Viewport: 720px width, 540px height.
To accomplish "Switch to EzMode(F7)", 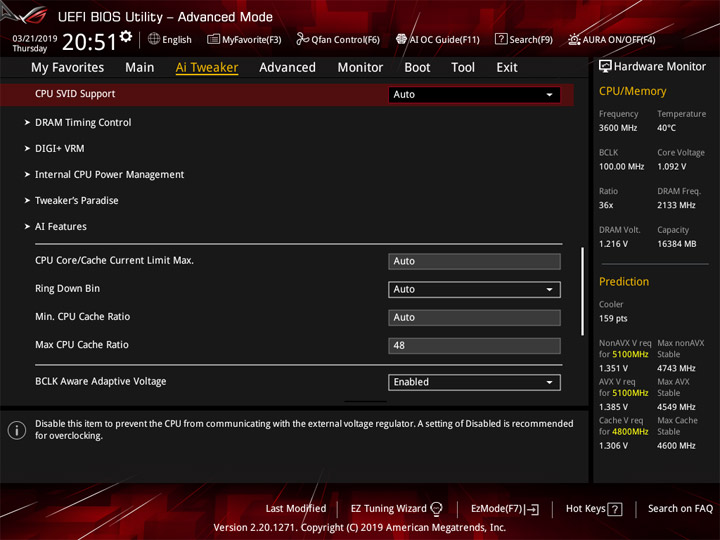I will pos(497,508).
